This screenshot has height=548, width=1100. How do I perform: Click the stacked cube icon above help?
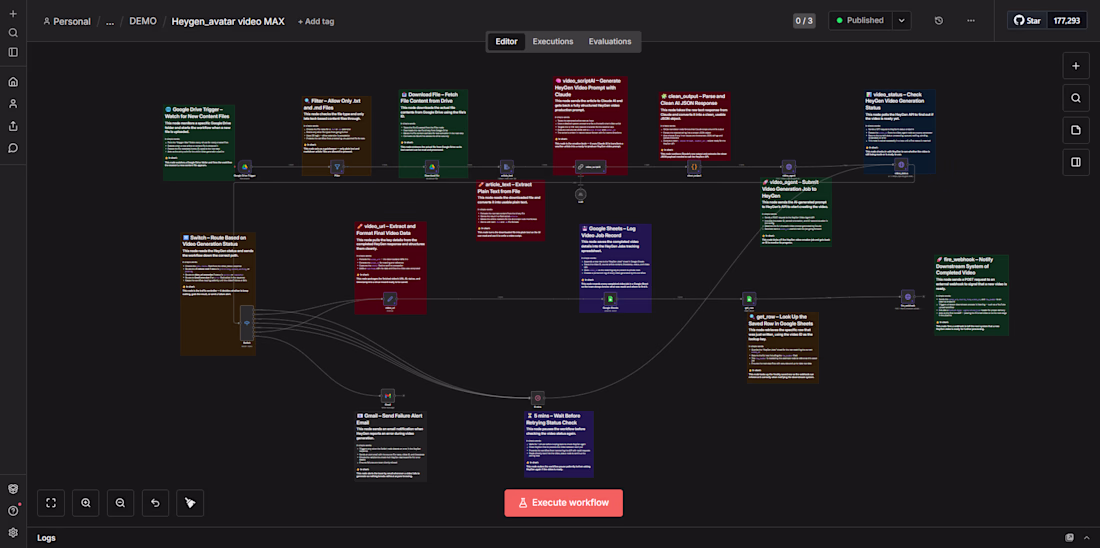[13, 488]
